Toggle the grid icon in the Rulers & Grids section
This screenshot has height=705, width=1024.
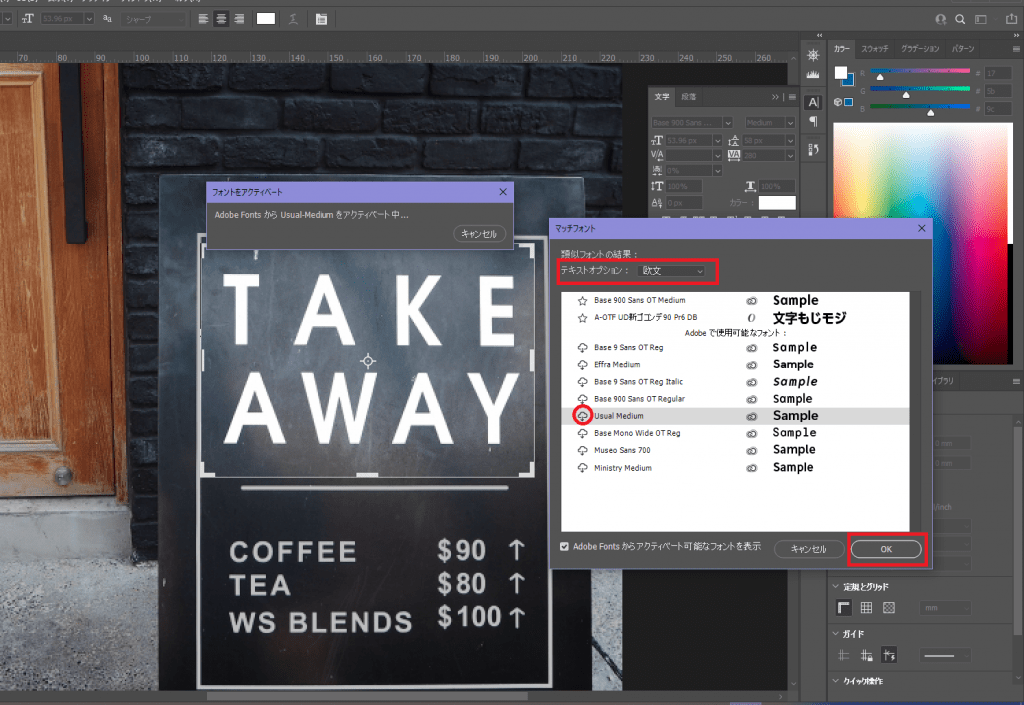click(866, 608)
